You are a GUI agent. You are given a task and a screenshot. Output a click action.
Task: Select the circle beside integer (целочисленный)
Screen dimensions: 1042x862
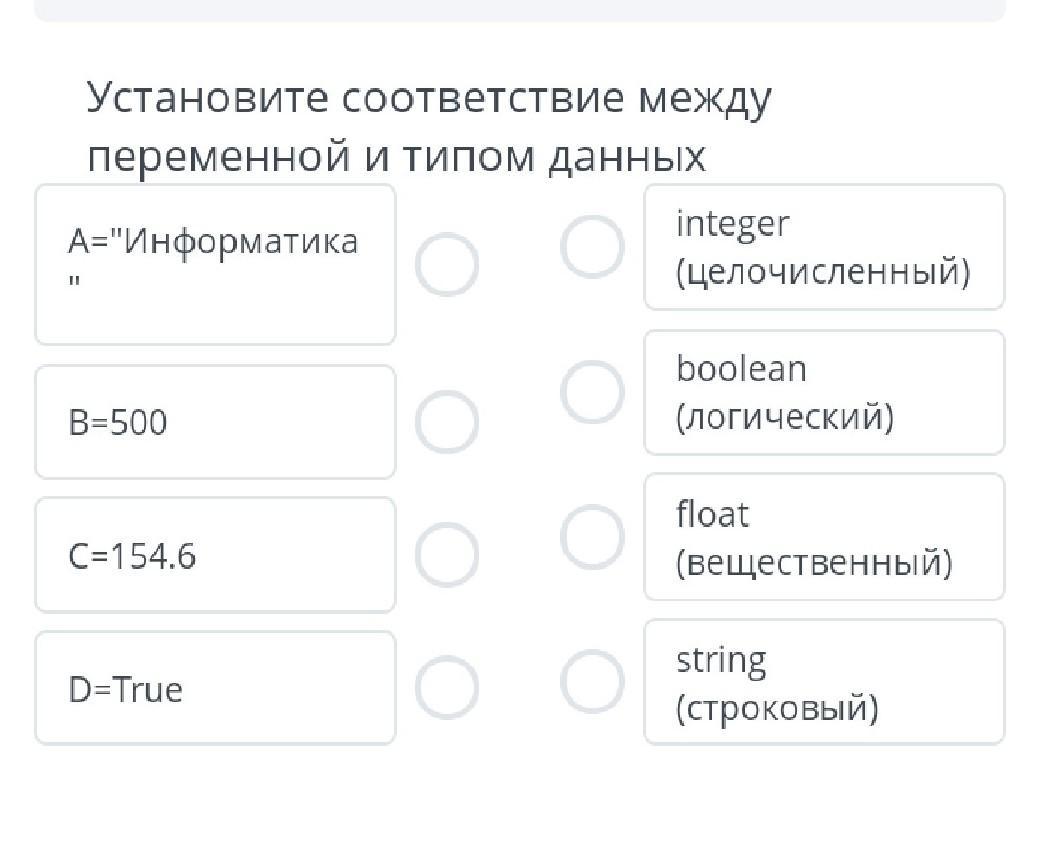[x=592, y=246]
